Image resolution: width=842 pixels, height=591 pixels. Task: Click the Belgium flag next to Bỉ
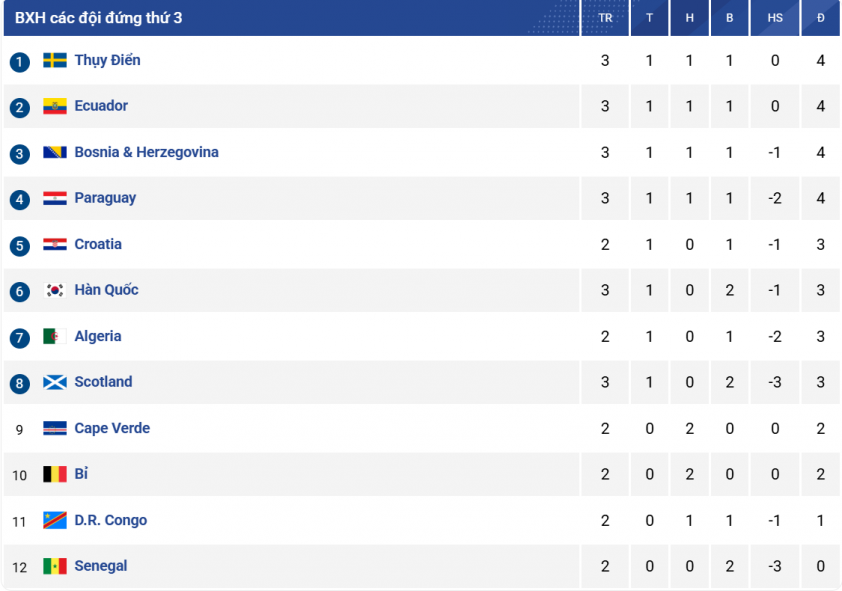(x=55, y=475)
